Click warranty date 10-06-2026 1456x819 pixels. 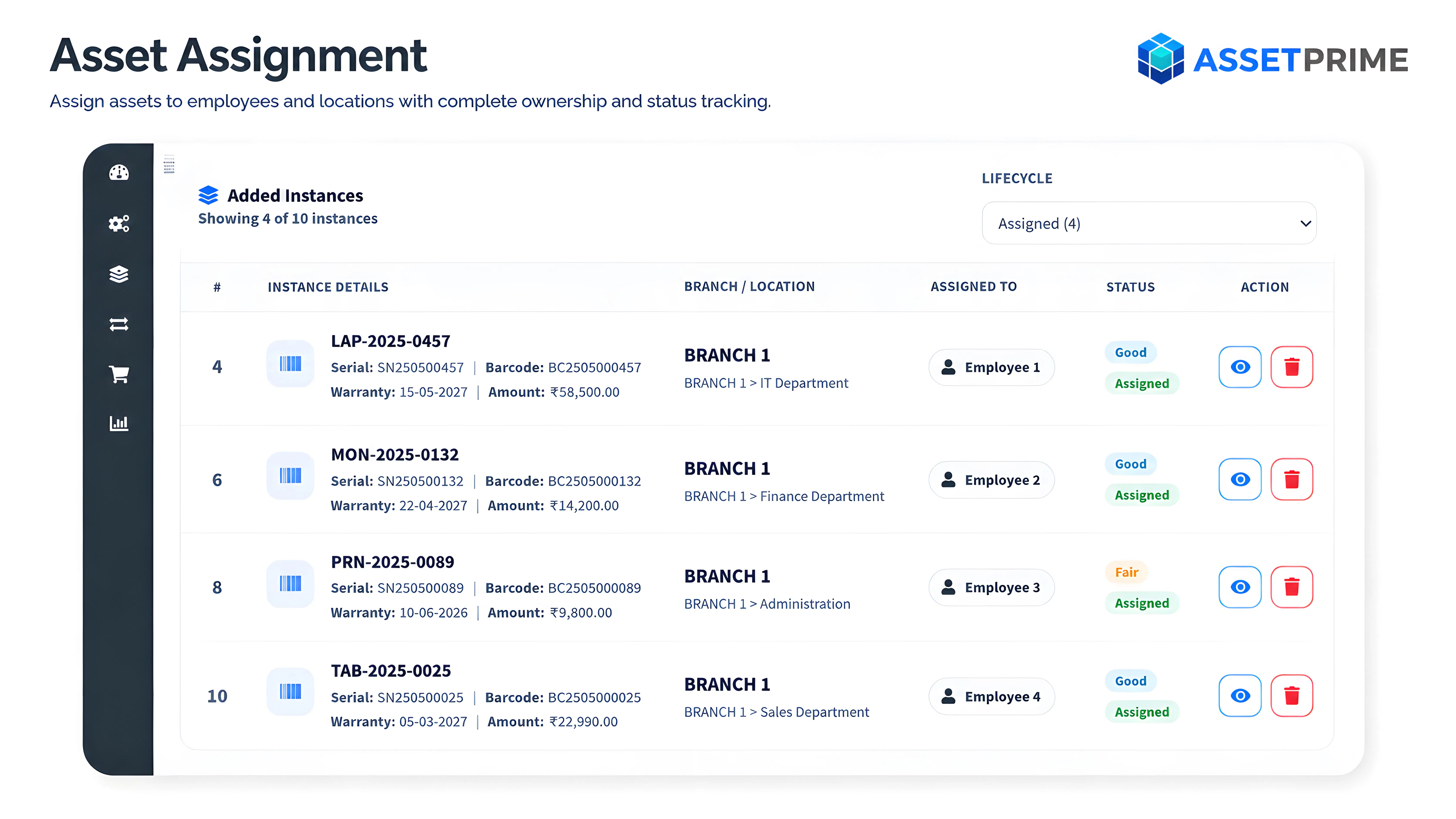coord(433,613)
